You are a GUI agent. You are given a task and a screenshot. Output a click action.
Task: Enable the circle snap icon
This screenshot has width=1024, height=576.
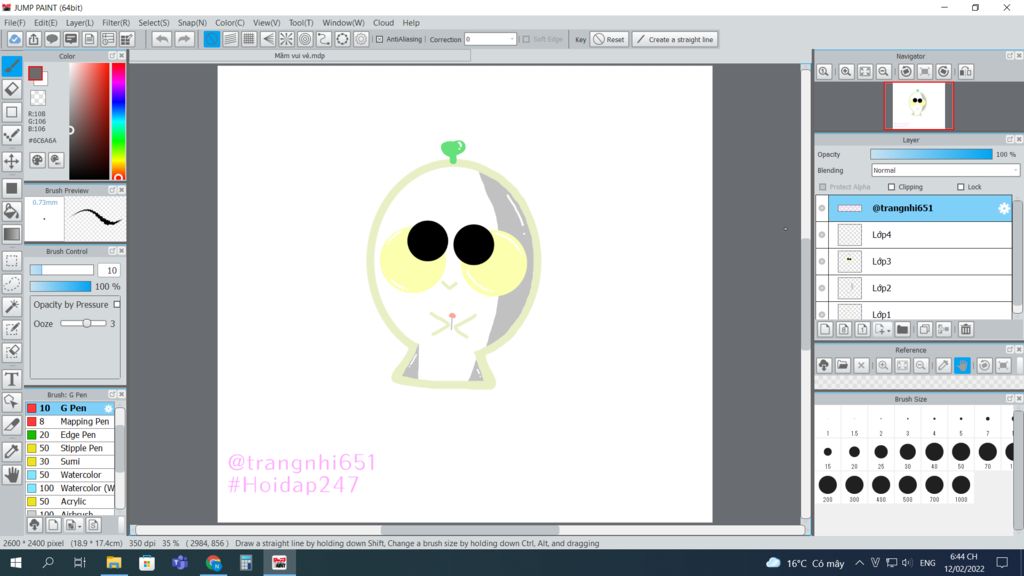pyautogui.click(x=305, y=39)
